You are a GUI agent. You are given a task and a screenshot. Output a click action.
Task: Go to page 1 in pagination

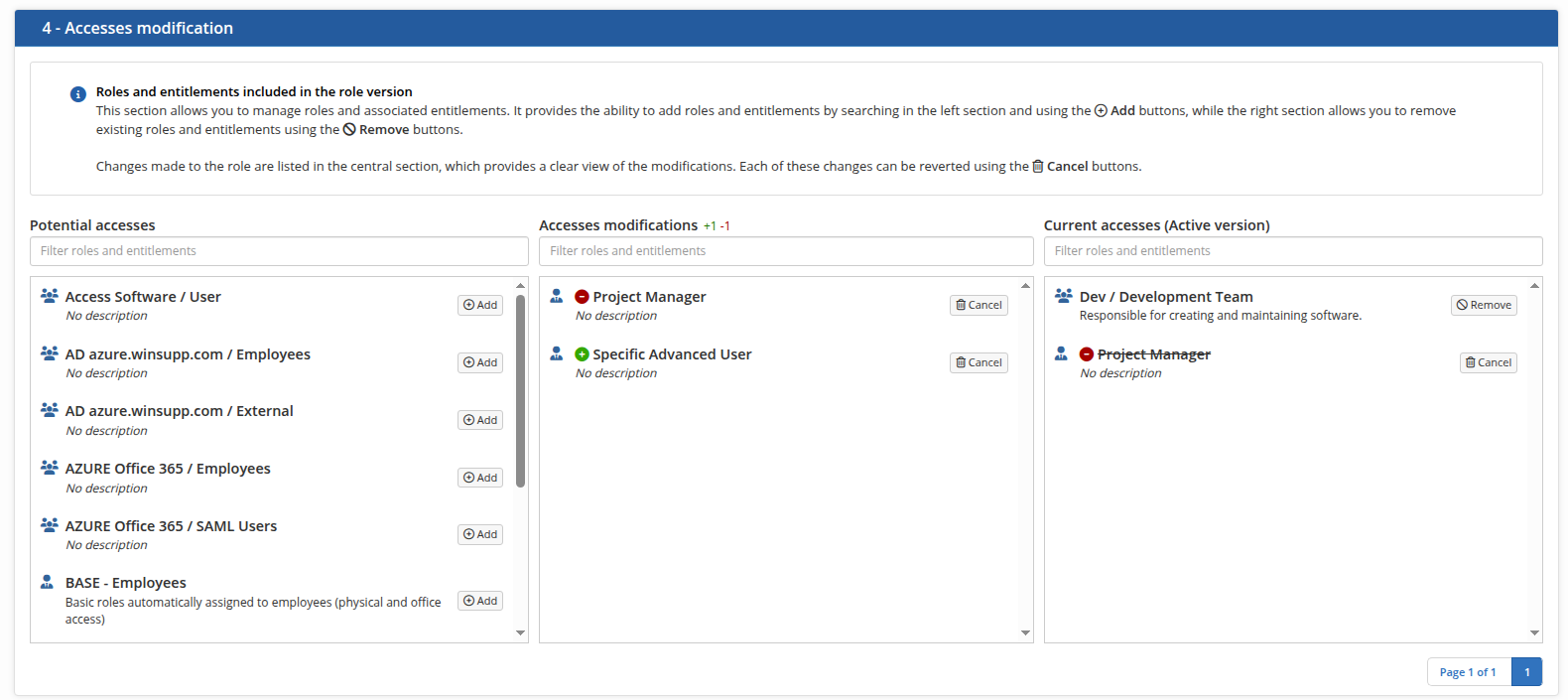coord(1526,672)
